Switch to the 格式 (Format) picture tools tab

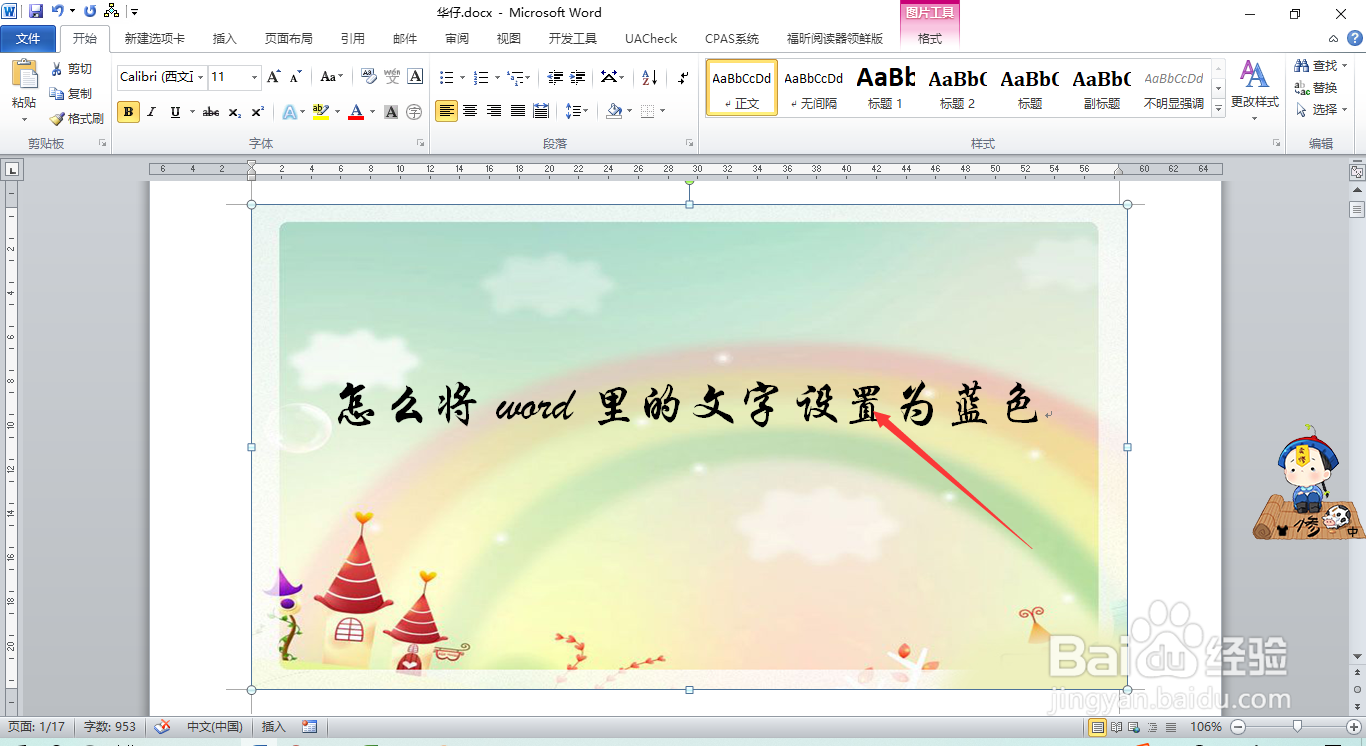pyautogui.click(x=930, y=39)
